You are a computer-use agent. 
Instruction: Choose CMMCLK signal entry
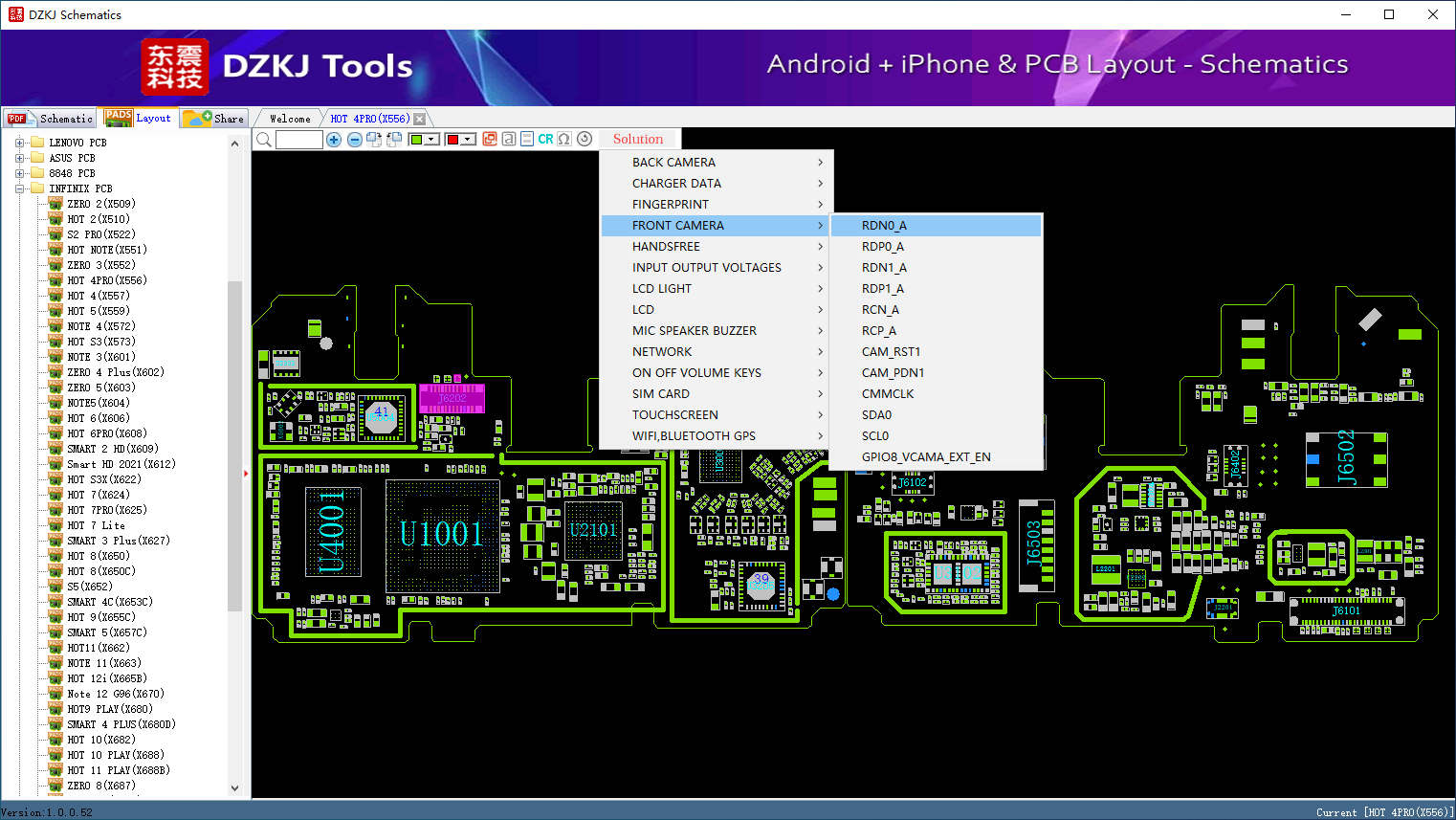[937, 393]
